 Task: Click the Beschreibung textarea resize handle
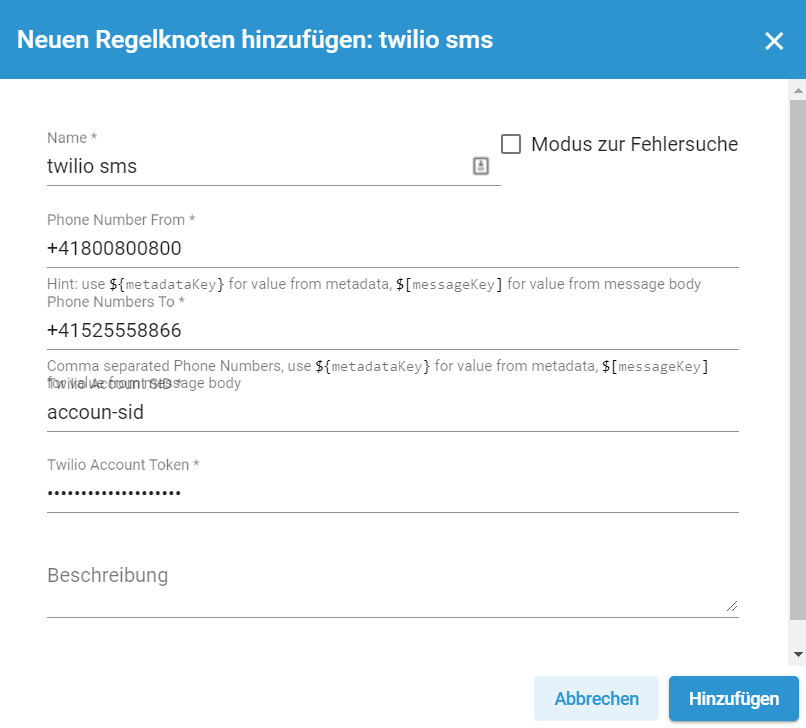pos(732,606)
